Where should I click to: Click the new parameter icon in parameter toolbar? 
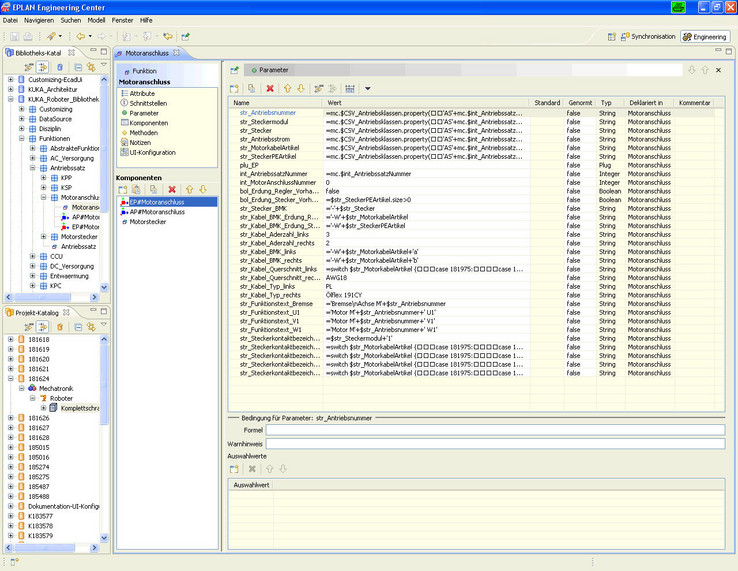click(x=236, y=89)
